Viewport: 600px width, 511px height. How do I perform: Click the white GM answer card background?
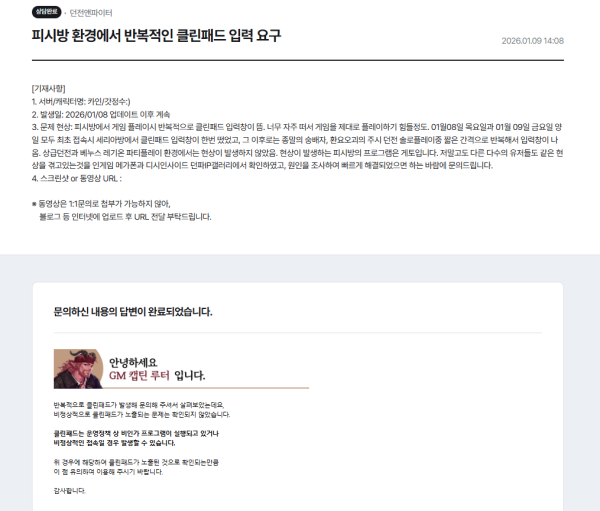[x=421, y=421]
